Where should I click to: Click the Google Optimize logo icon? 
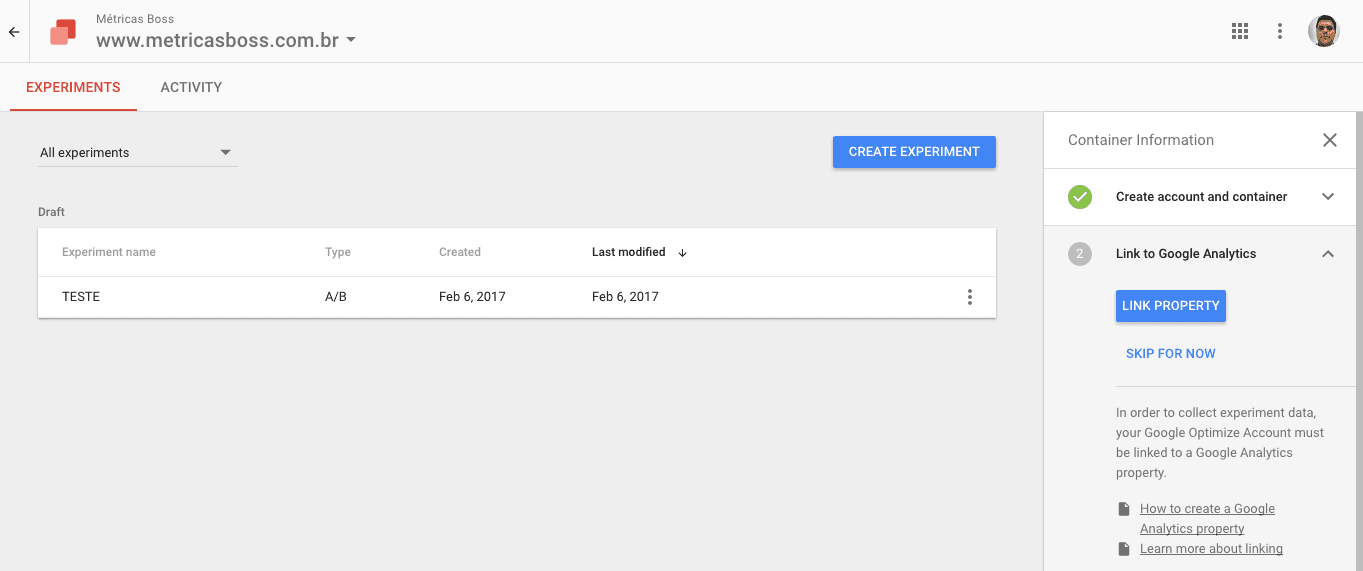pos(63,32)
